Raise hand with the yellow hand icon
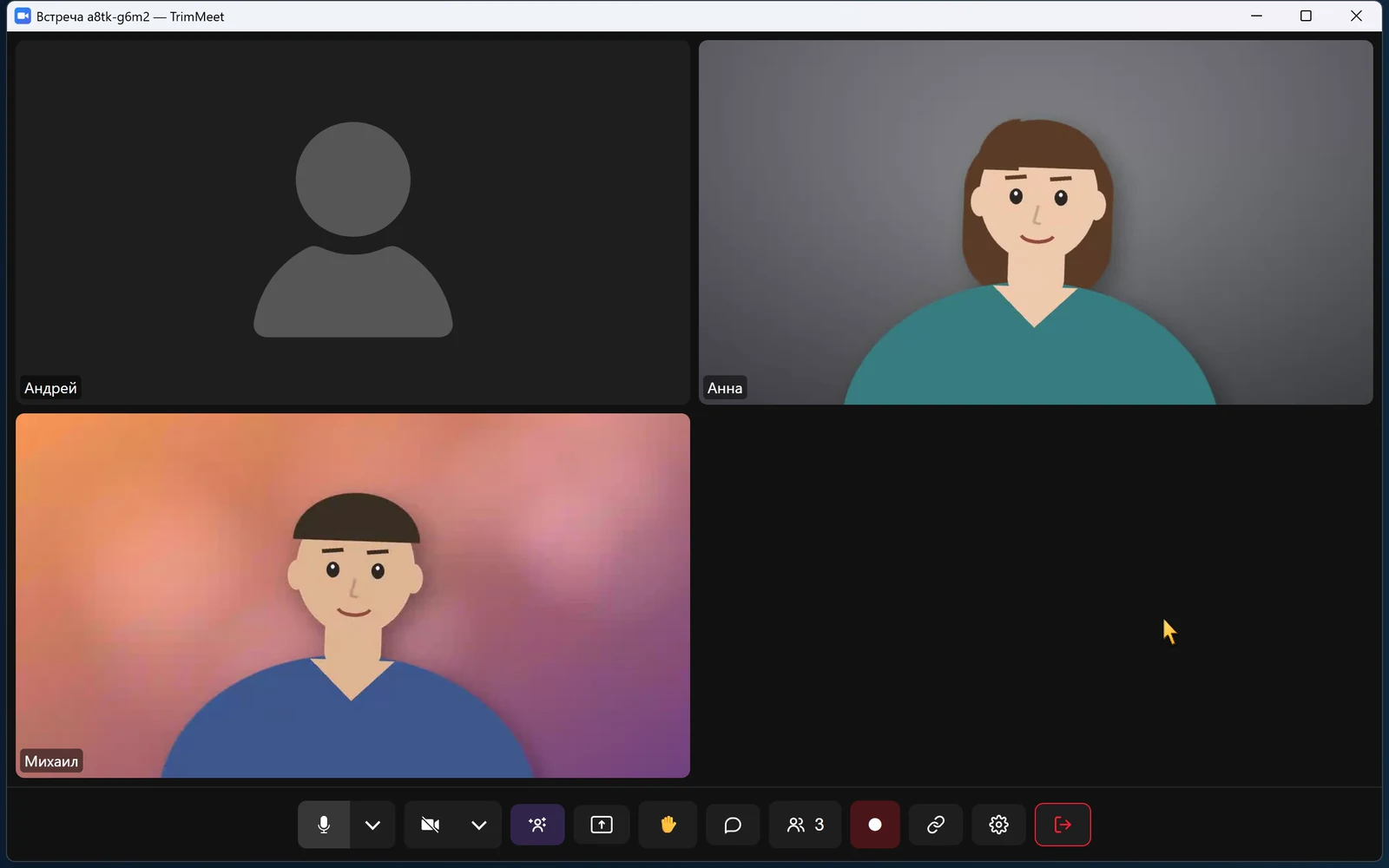The width and height of the screenshot is (1389, 868). pyautogui.click(x=668, y=825)
